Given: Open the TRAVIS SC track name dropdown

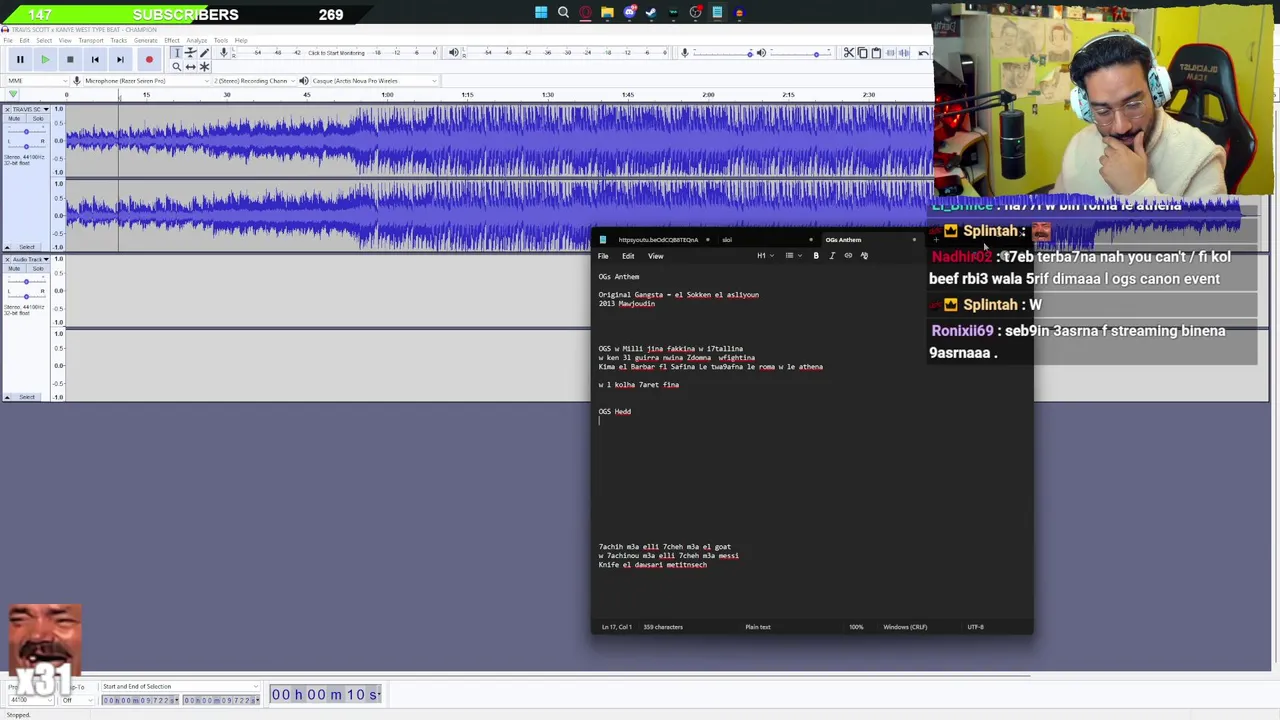Looking at the screenshot, I should pos(31,109).
